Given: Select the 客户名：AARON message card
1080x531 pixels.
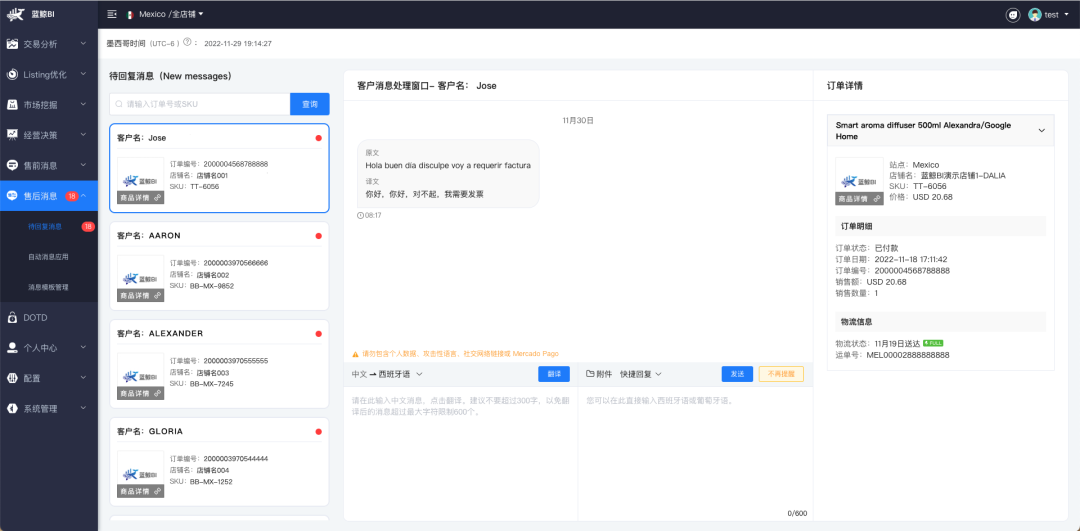Looking at the screenshot, I should pos(219,267).
